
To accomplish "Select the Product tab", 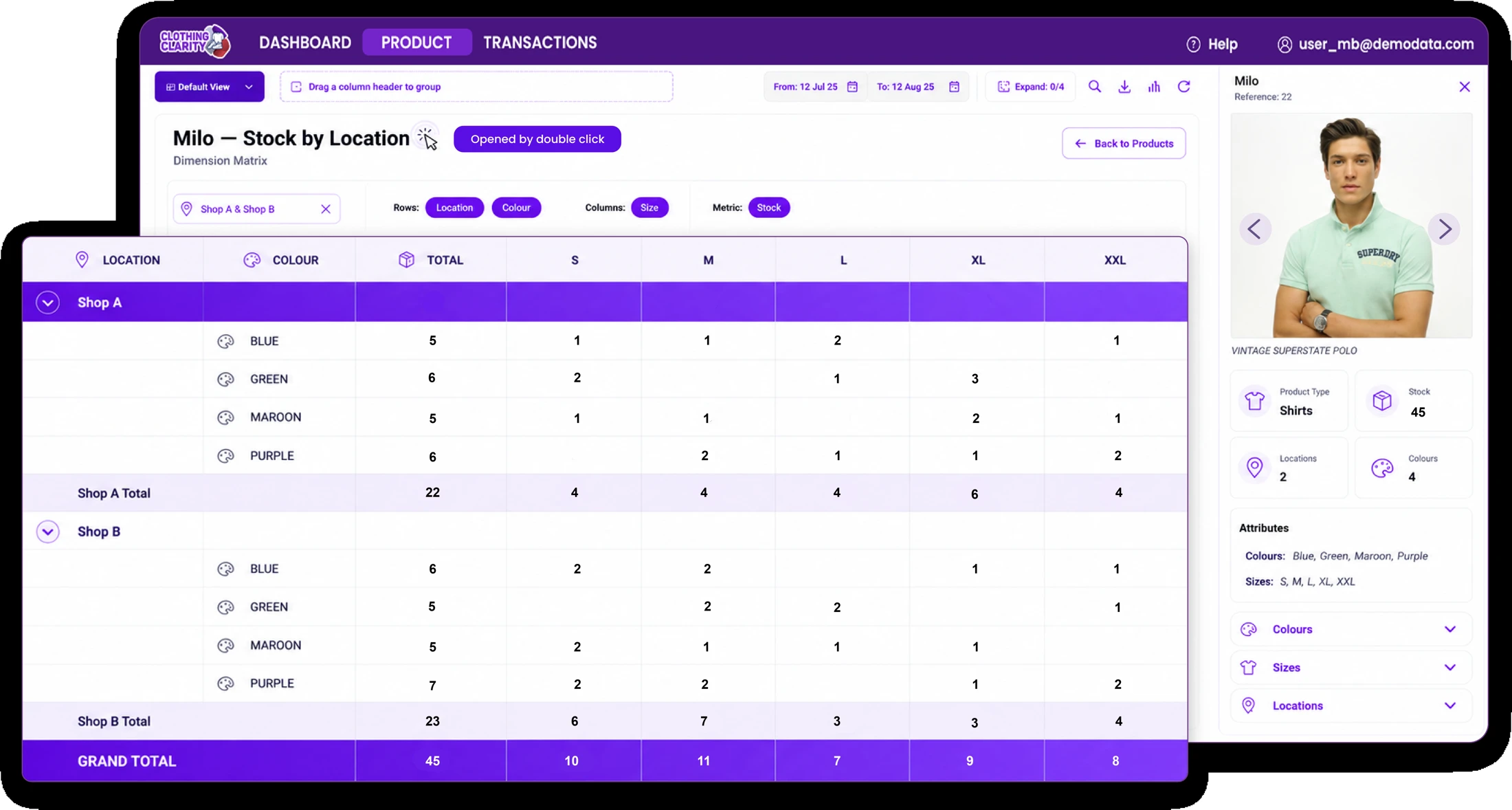I will click(x=416, y=43).
